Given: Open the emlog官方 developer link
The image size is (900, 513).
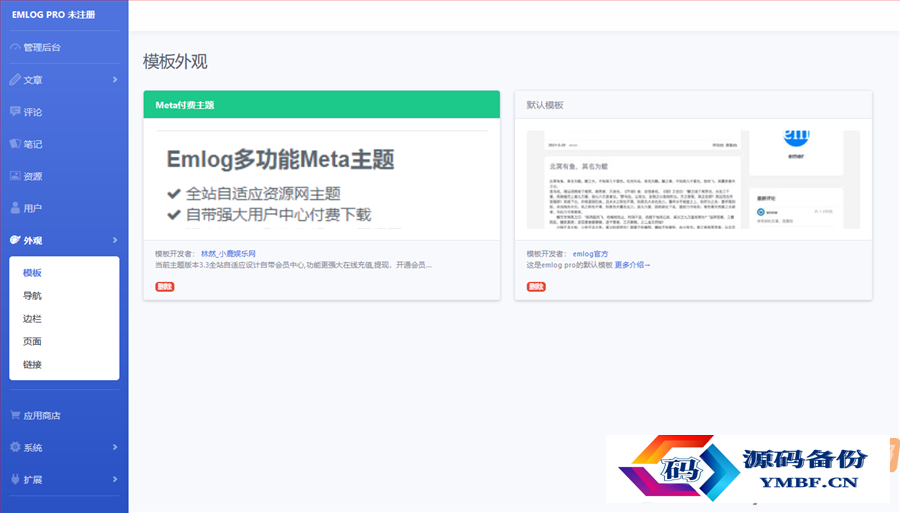Looking at the screenshot, I should pos(590,254).
